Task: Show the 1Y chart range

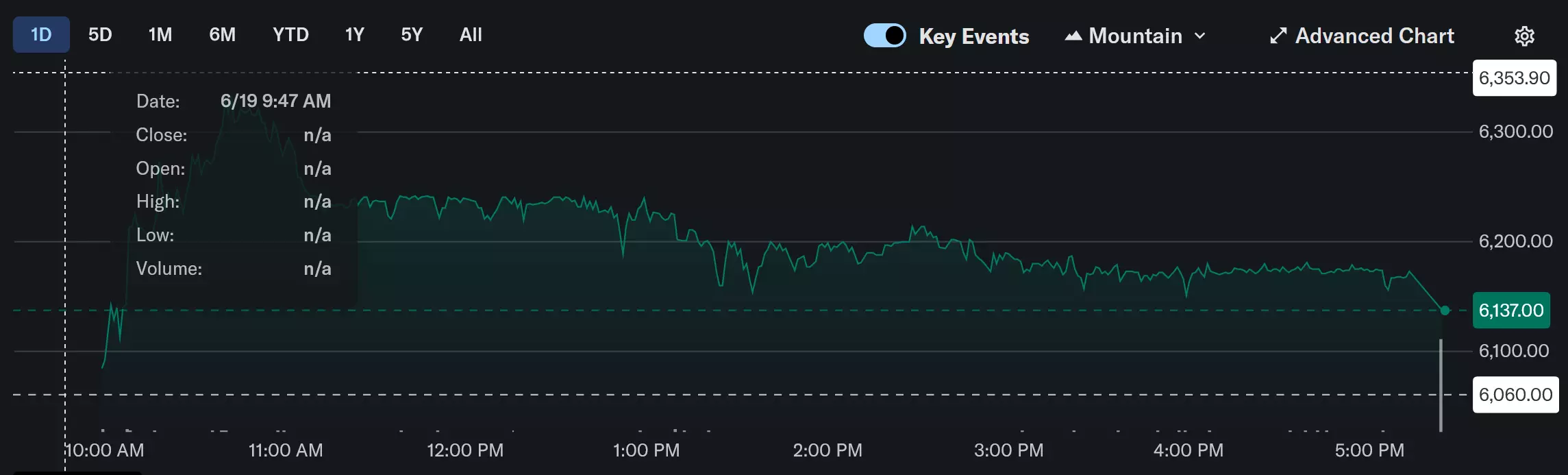Action: [354, 35]
